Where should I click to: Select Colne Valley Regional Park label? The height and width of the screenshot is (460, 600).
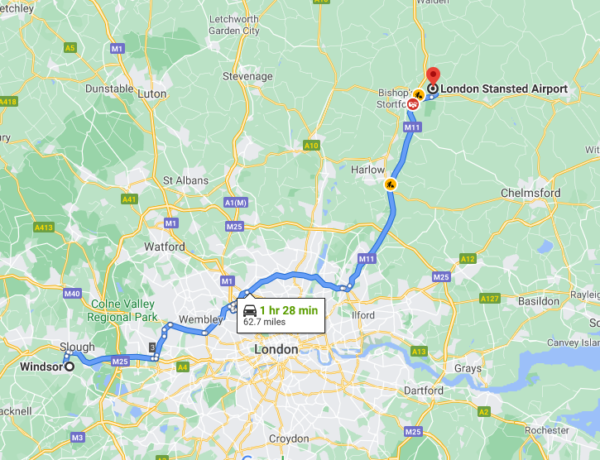pyautogui.click(x=122, y=310)
